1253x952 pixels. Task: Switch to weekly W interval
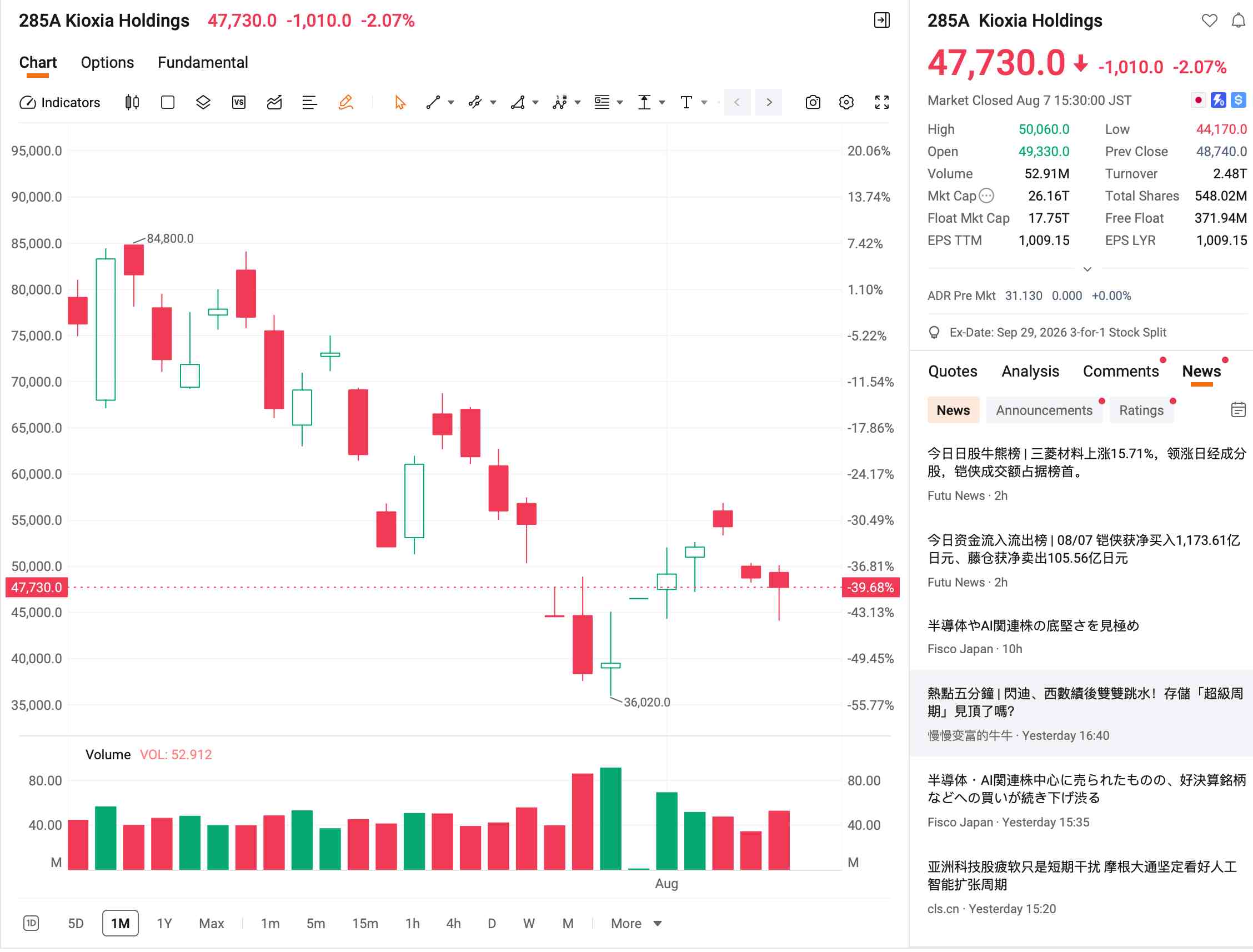click(529, 925)
